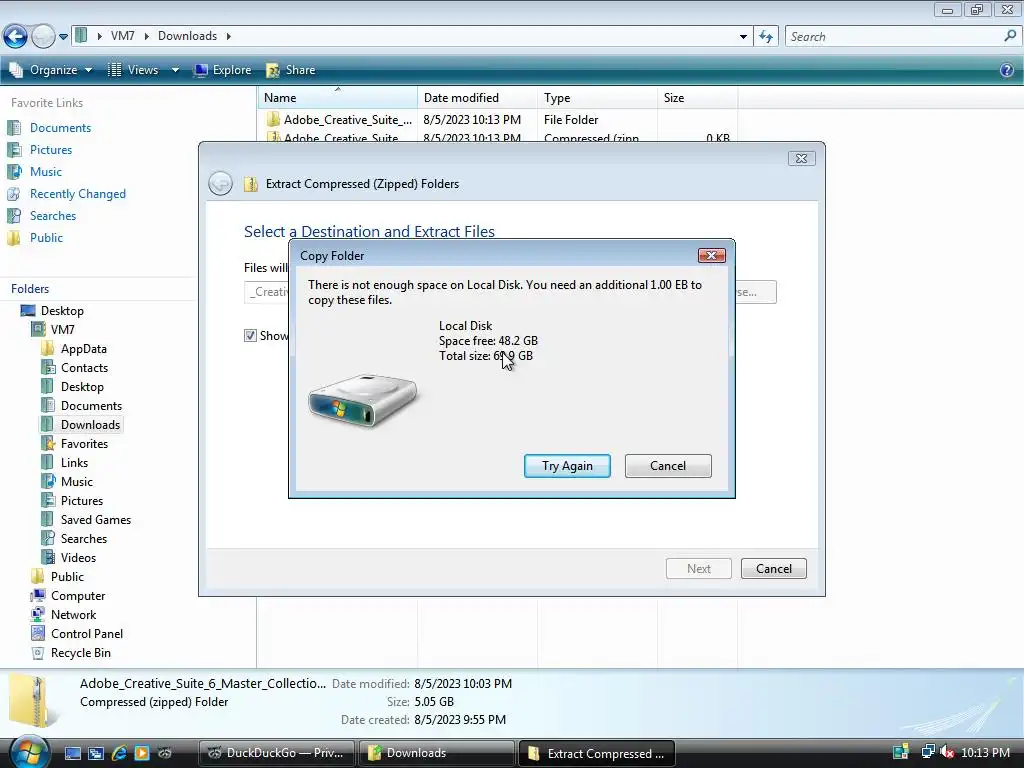Open Documents in Favorite Links

[60, 128]
